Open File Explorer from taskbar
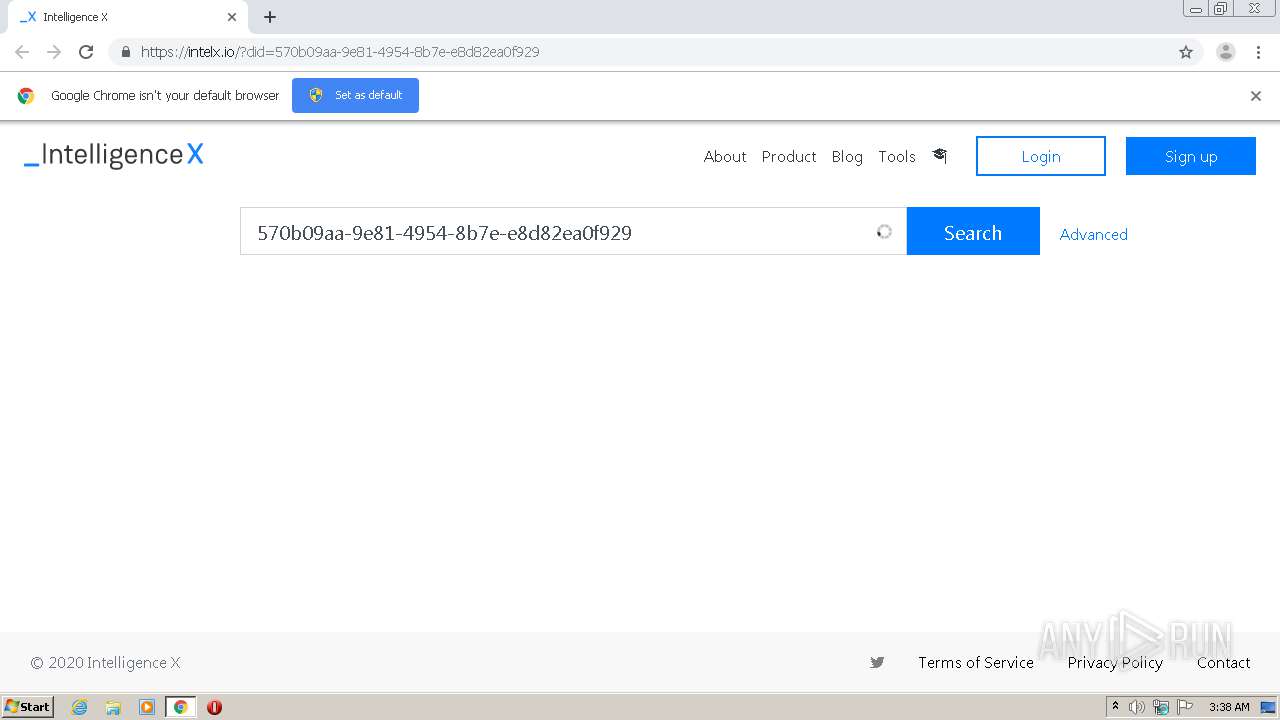The height and width of the screenshot is (720, 1280). 113,707
